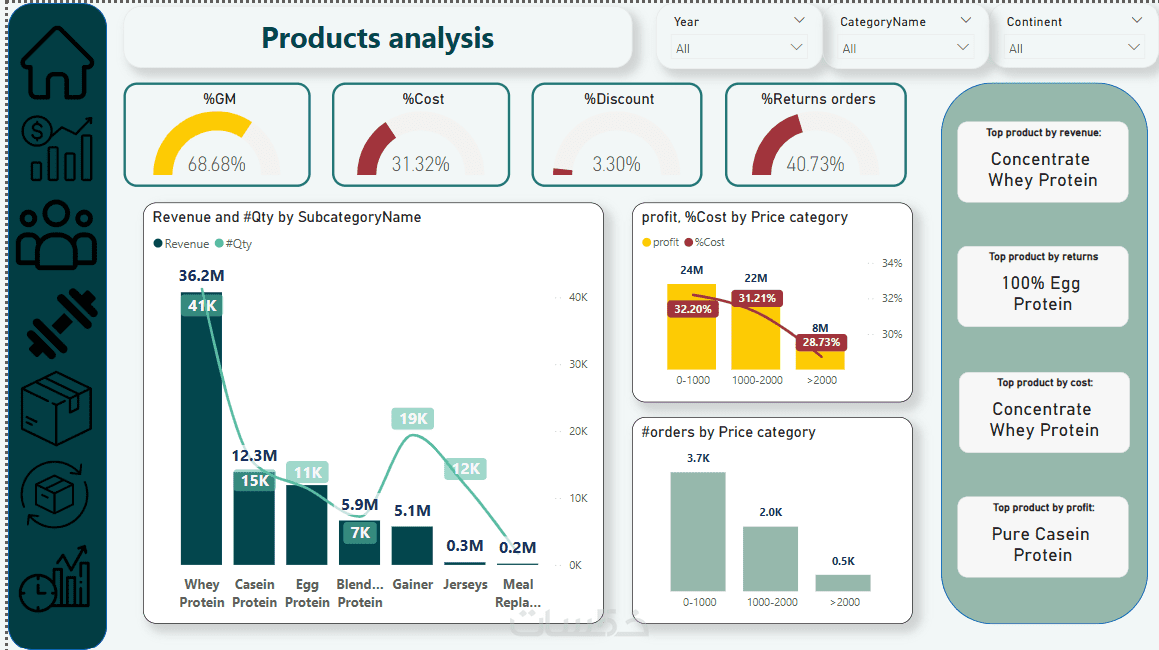
Task: Open the returns box with arrows icon
Action: pyautogui.click(x=57, y=493)
